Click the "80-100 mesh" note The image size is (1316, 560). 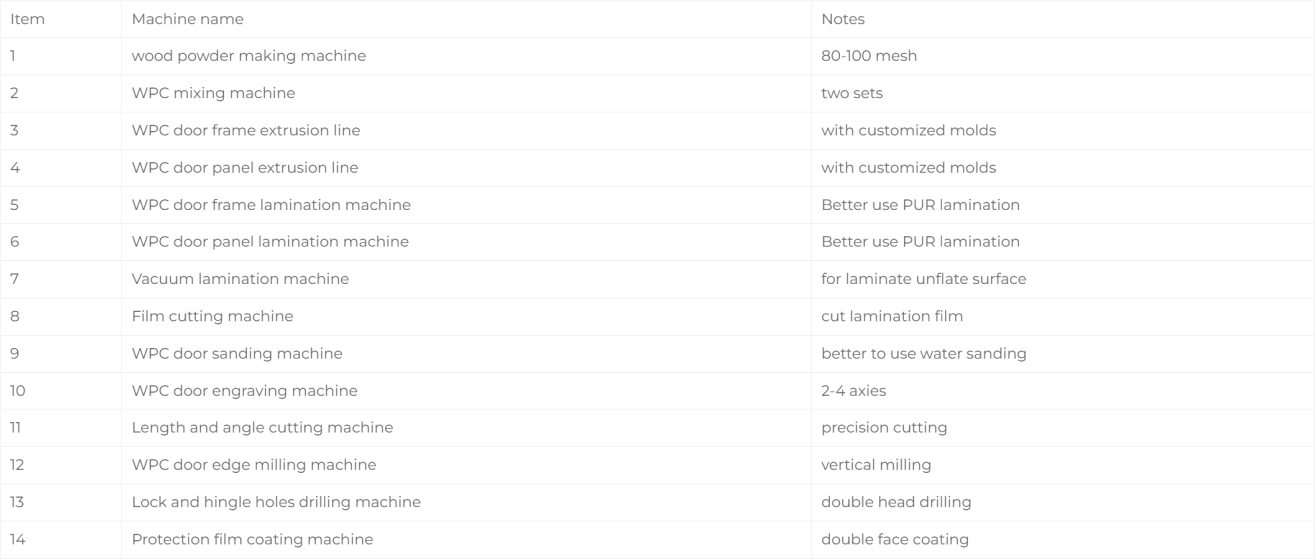[869, 56]
